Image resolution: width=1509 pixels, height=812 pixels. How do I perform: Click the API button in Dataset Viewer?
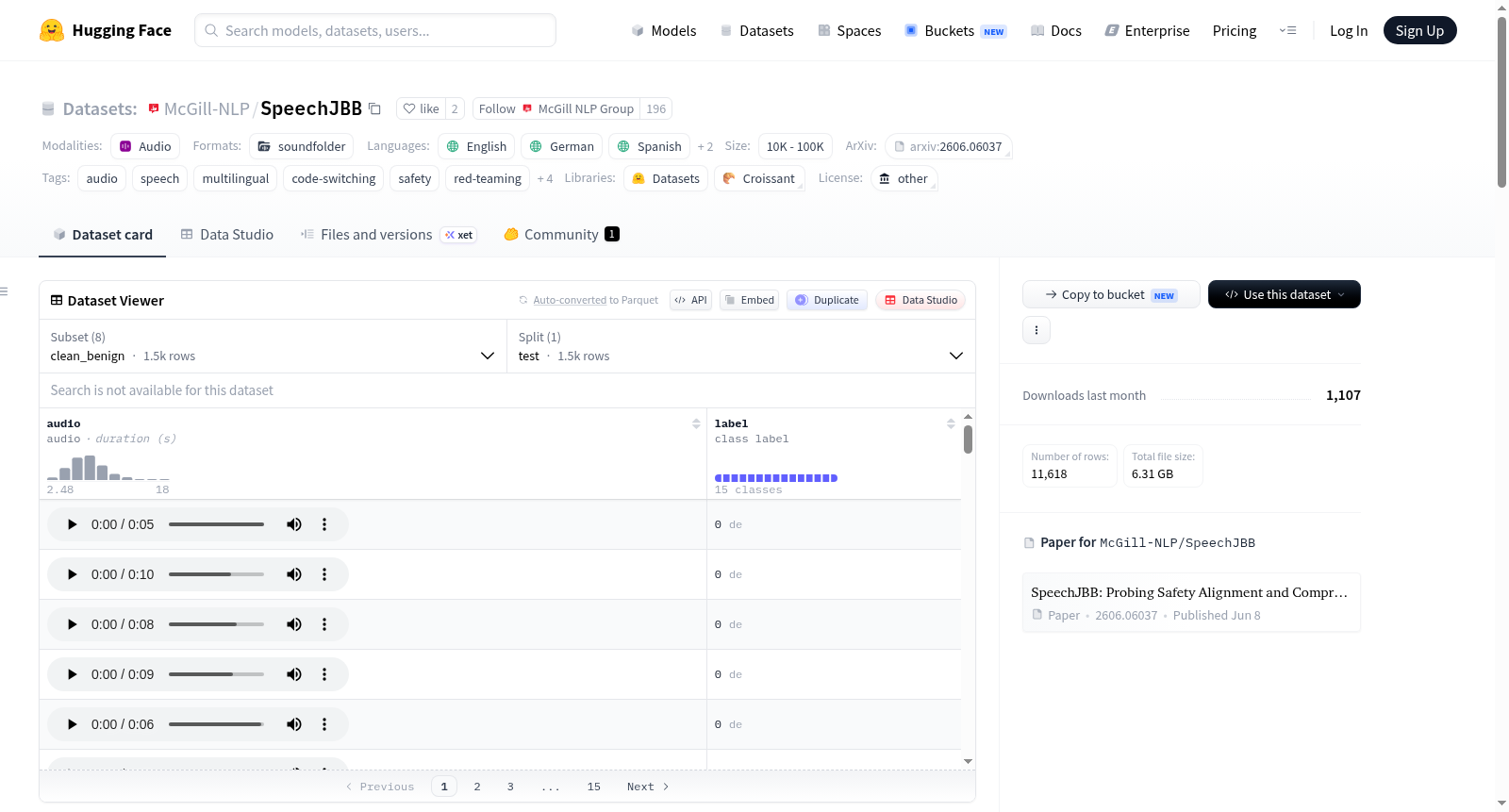coord(690,300)
